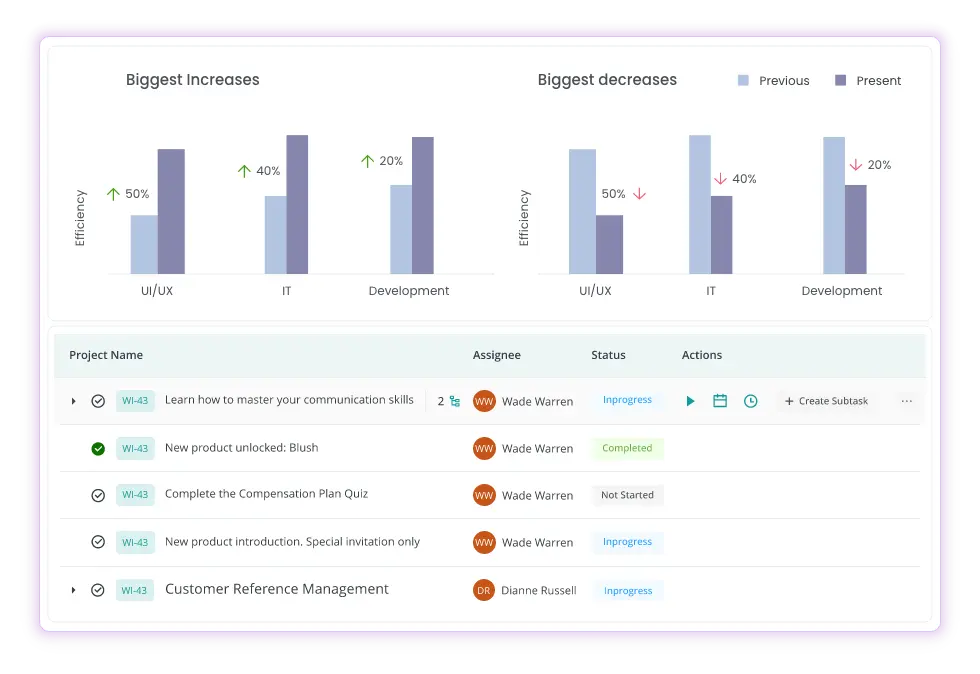Click the Previous bar for Development in Biggest Increases
The width and height of the screenshot is (980, 674).
coord(401,229)
